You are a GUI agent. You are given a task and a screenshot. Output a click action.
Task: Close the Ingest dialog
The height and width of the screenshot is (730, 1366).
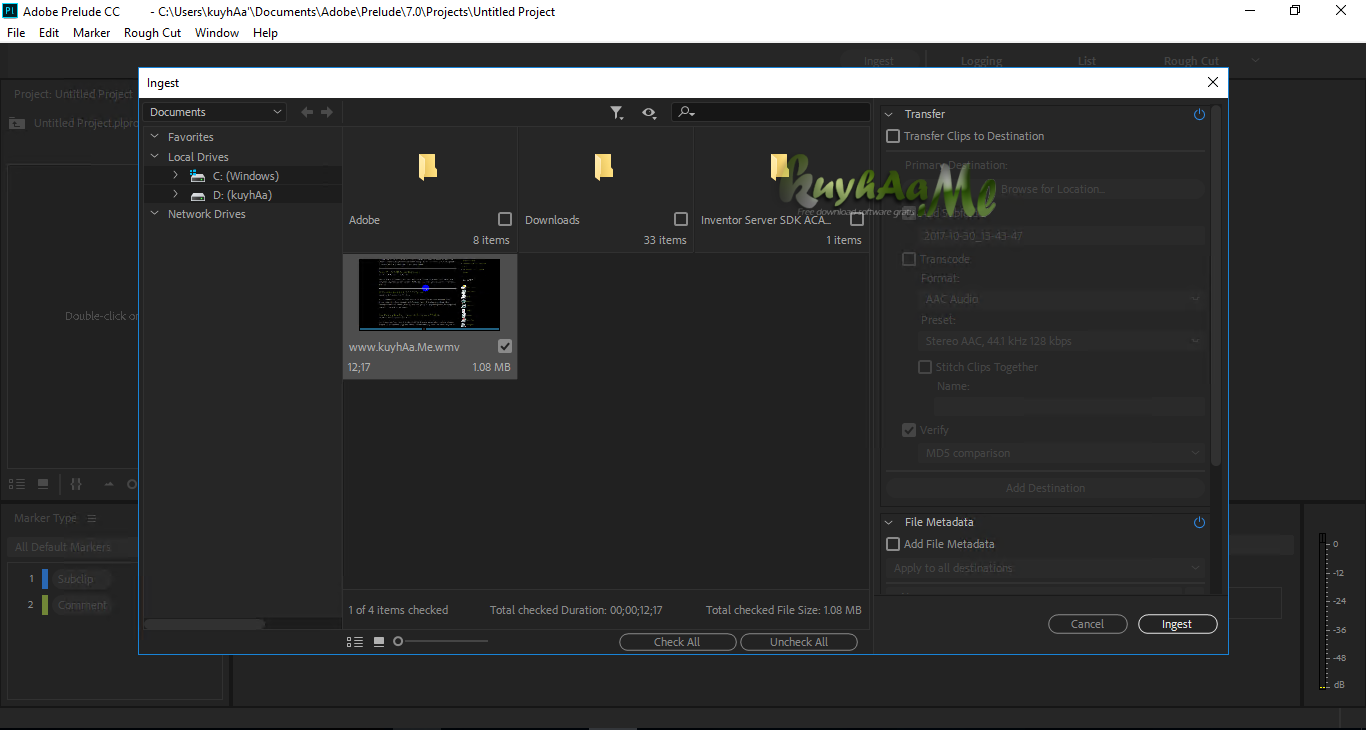(1213, 83)
